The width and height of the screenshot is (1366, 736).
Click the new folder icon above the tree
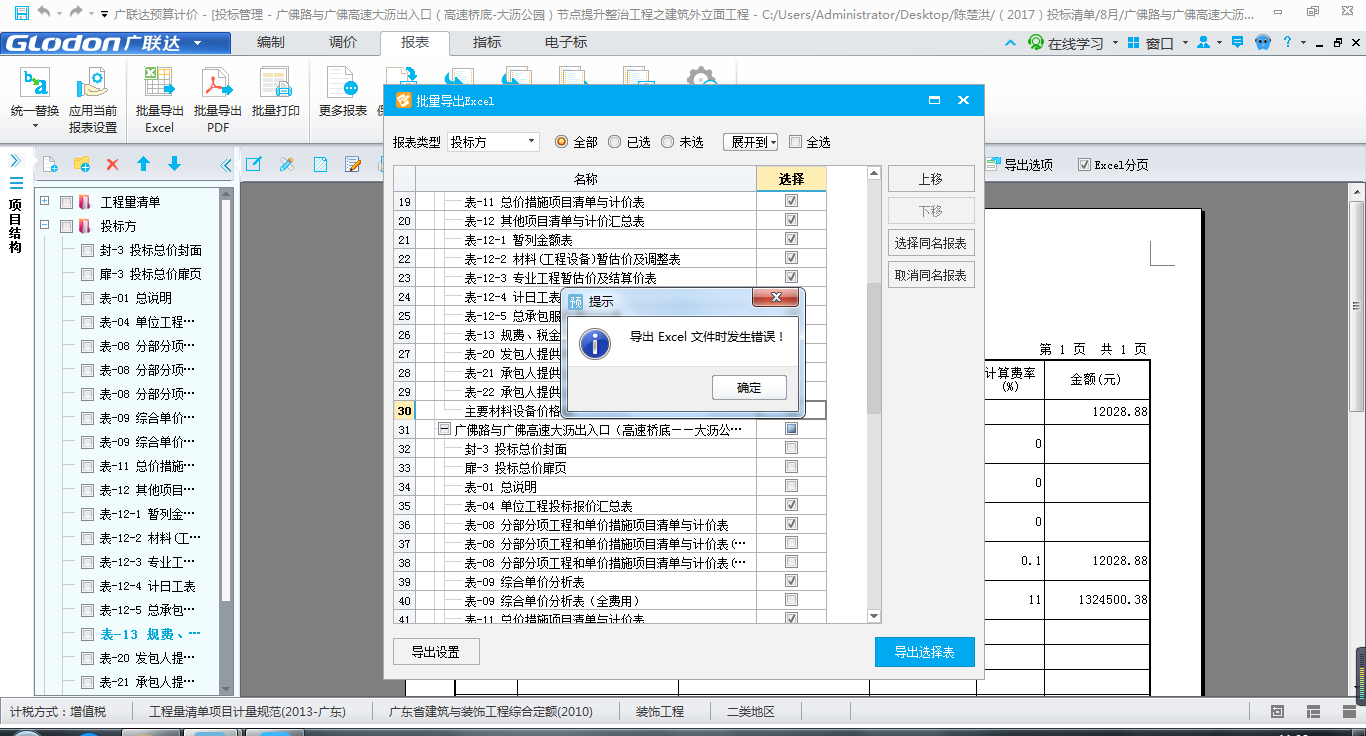tap(81, 165)
